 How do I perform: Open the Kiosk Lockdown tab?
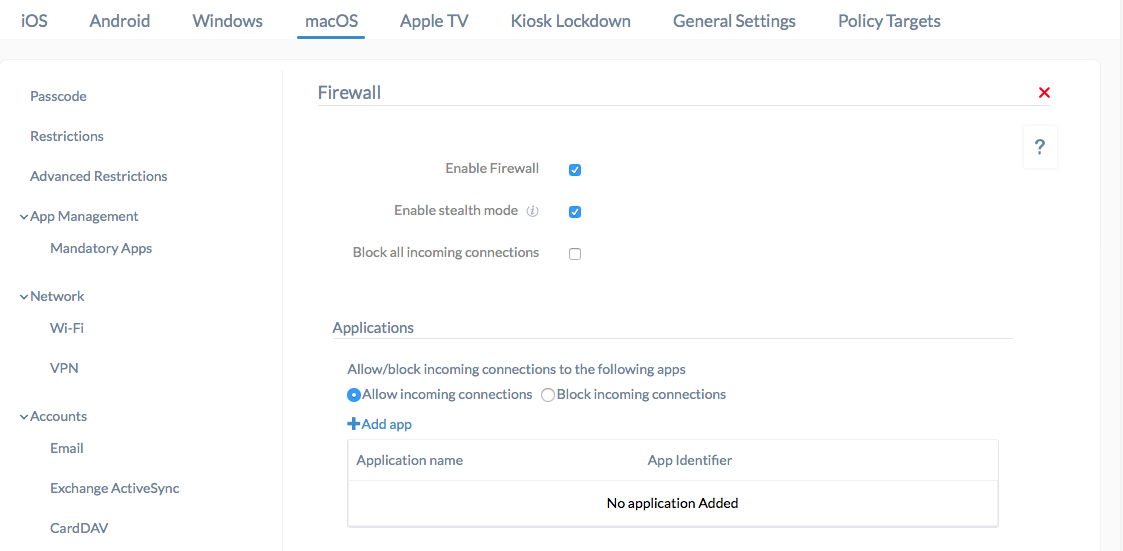(x=571, y=21)
